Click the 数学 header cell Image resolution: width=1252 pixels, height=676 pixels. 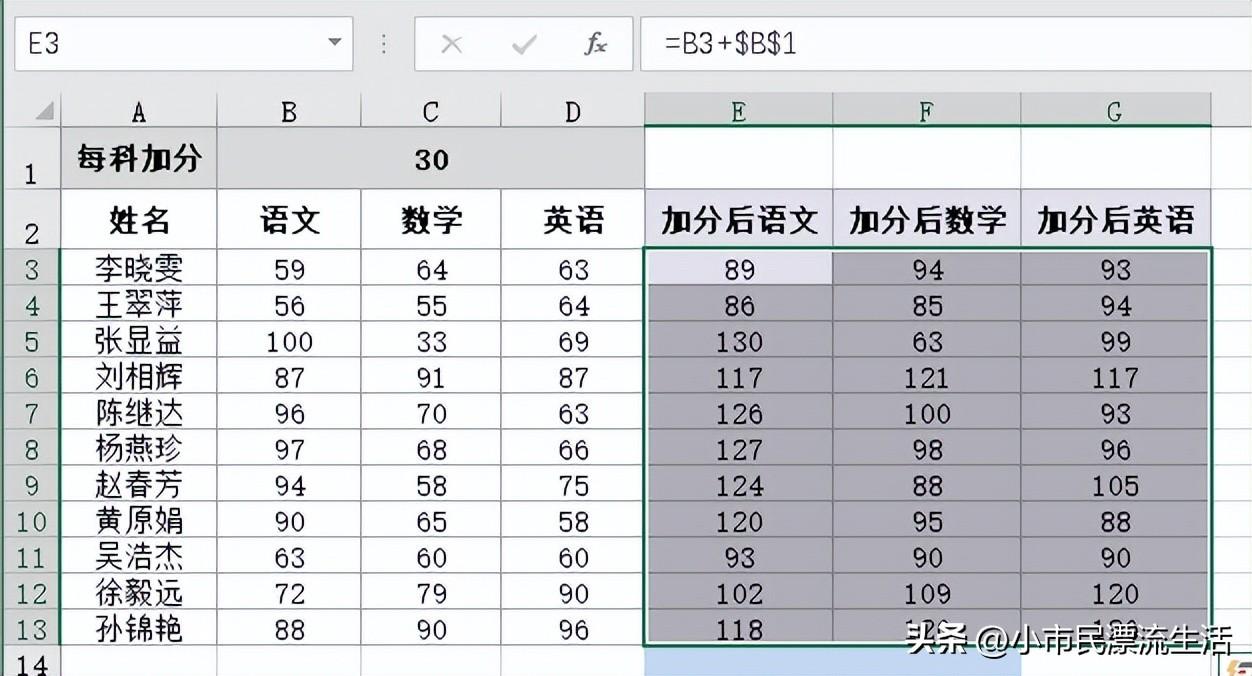[431, 219]
